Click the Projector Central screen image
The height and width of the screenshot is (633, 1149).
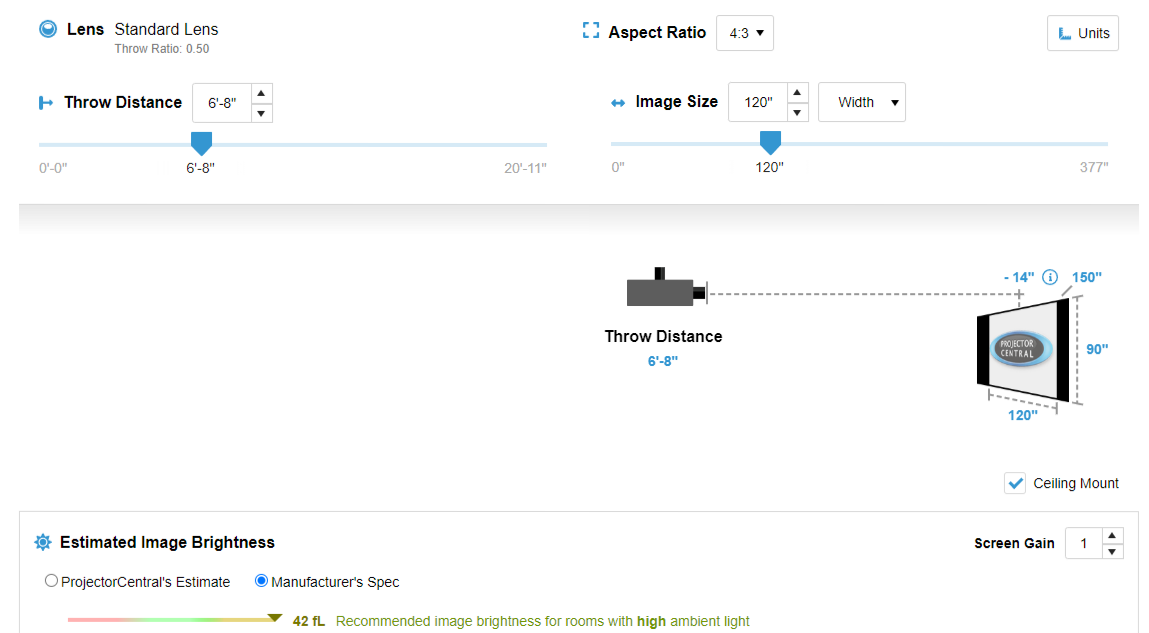[x=1022, y=349]
